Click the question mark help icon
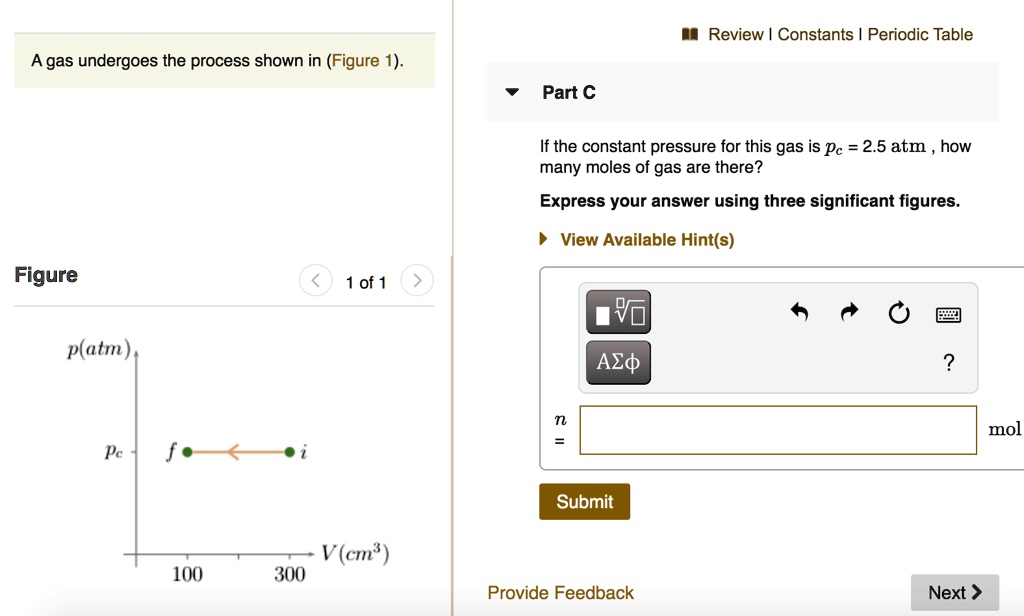1024x616 pixels. coord(948,362)
